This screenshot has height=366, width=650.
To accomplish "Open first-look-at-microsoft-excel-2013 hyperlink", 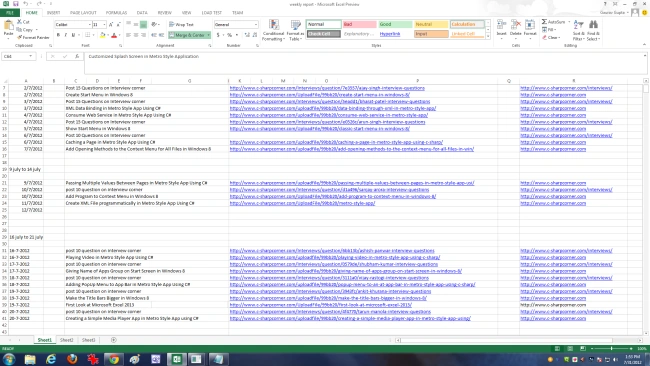I will click(320, 305).
